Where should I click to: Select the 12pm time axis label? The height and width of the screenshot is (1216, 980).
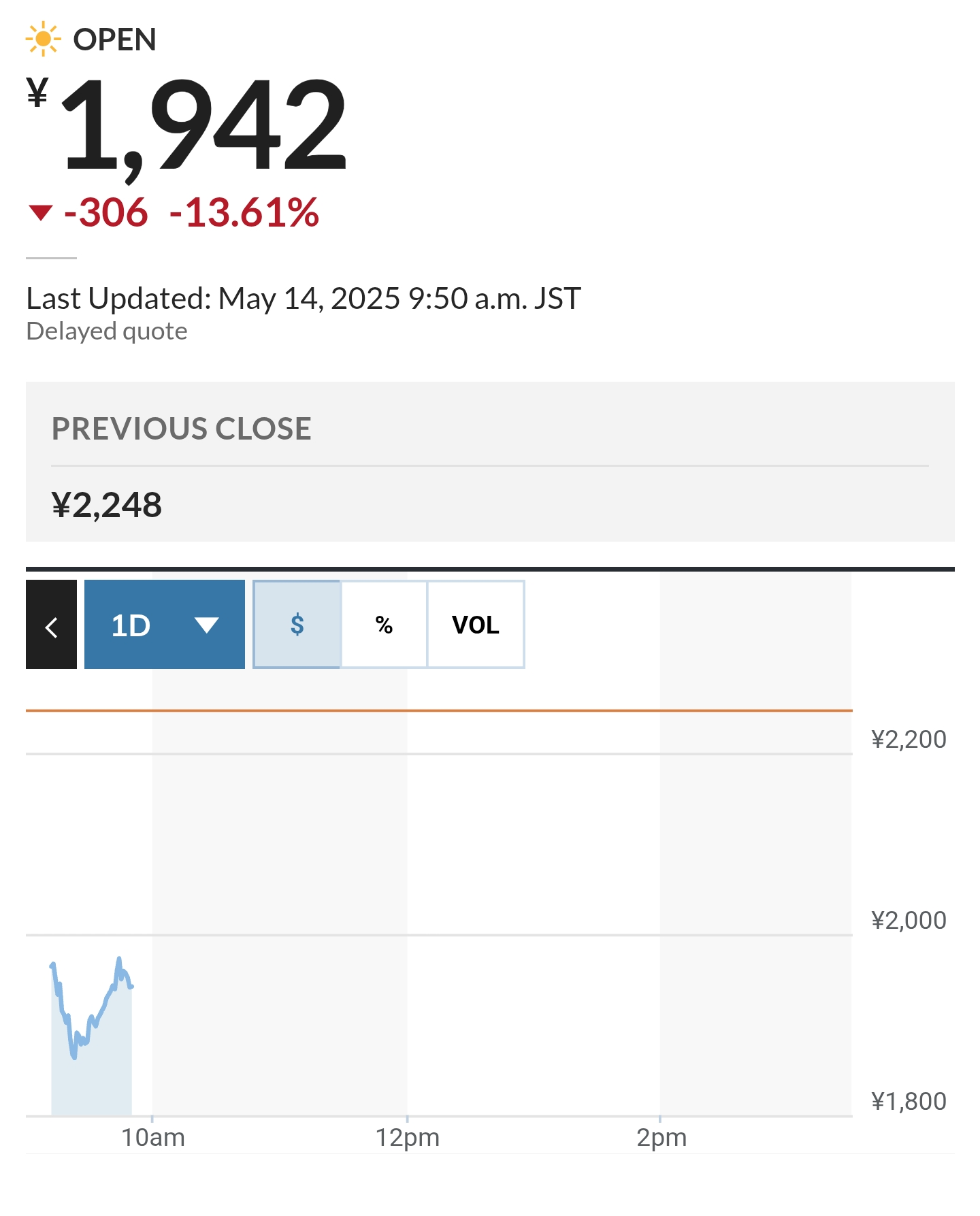(x=407, y=1138)
